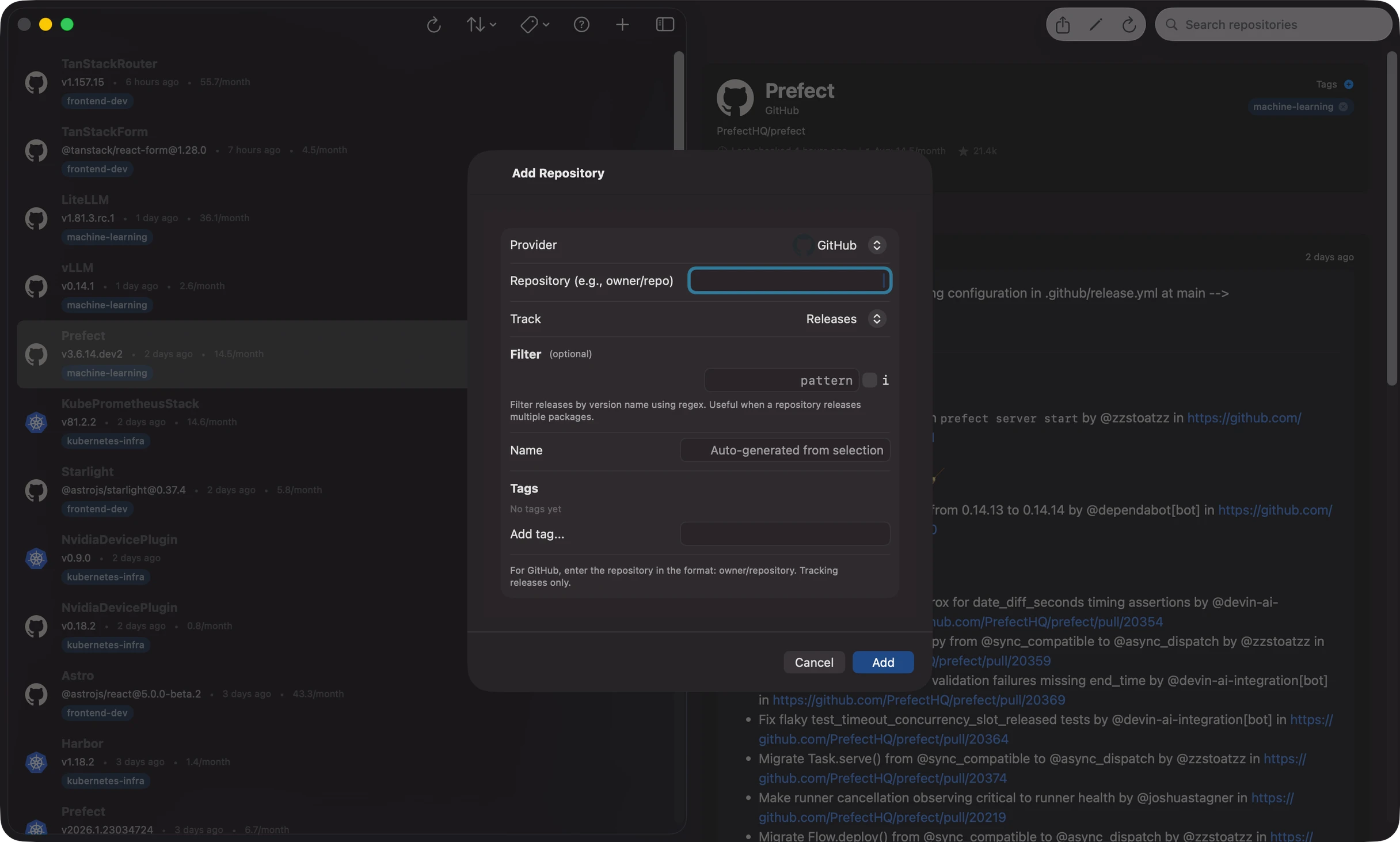Toggle the sidebar panel icon

tap(664, 24)
